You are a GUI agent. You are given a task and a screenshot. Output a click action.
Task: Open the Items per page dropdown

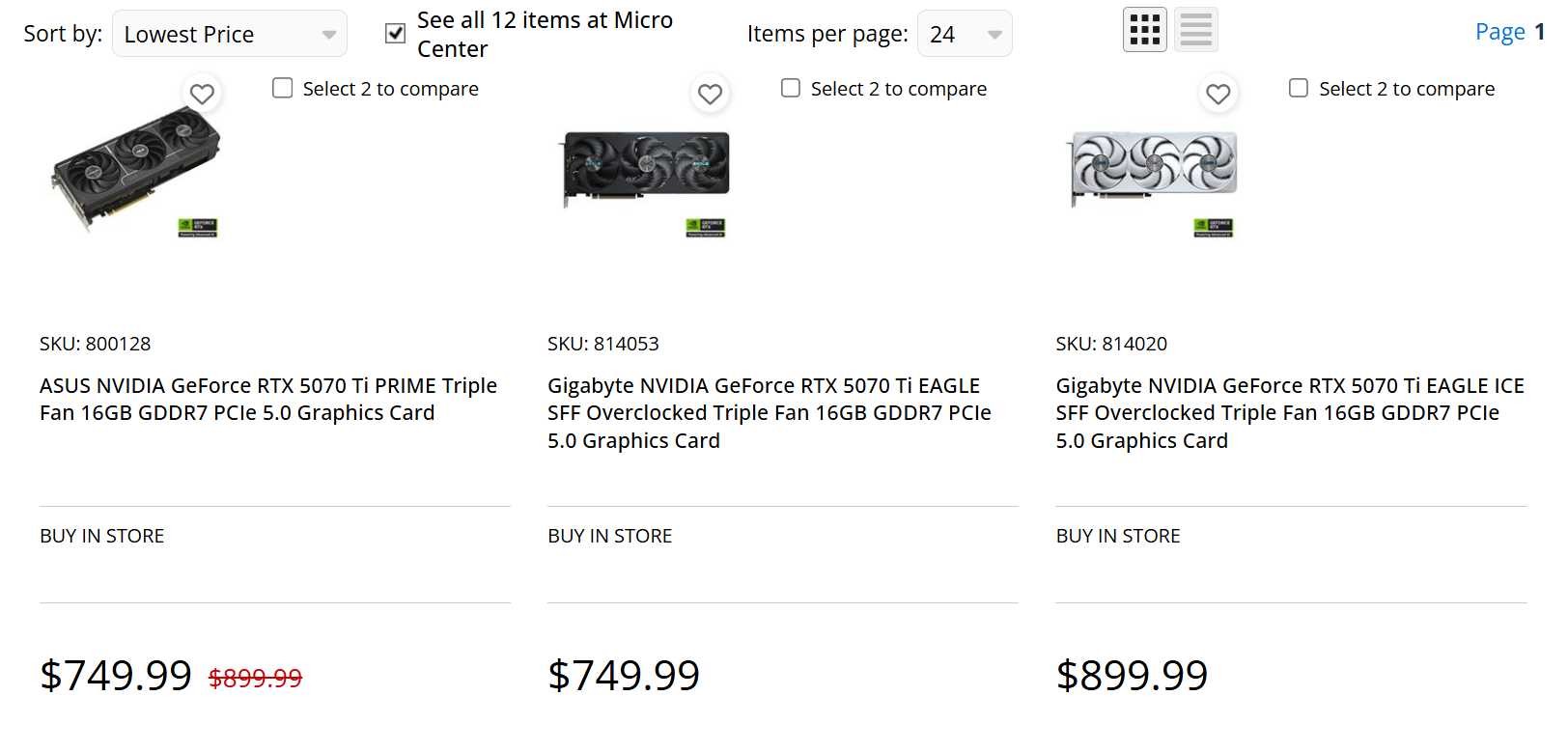(964, 34)
